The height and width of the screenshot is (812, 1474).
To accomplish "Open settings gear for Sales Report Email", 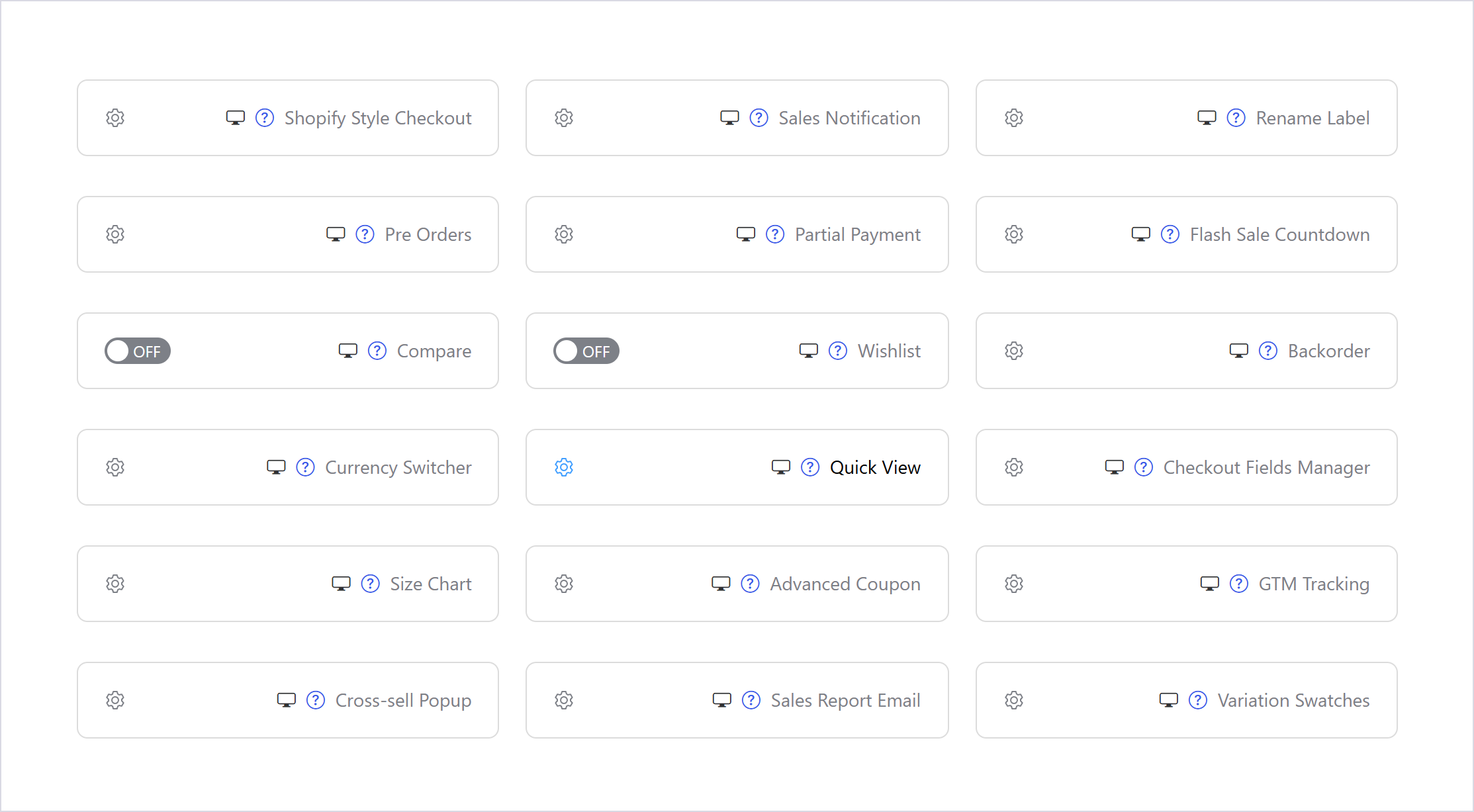I will click(x=564, y=700).
